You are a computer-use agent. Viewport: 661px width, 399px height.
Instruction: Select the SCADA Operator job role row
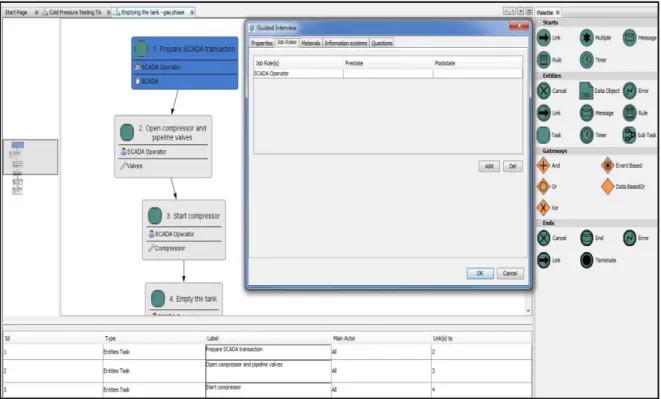point(388,73)
